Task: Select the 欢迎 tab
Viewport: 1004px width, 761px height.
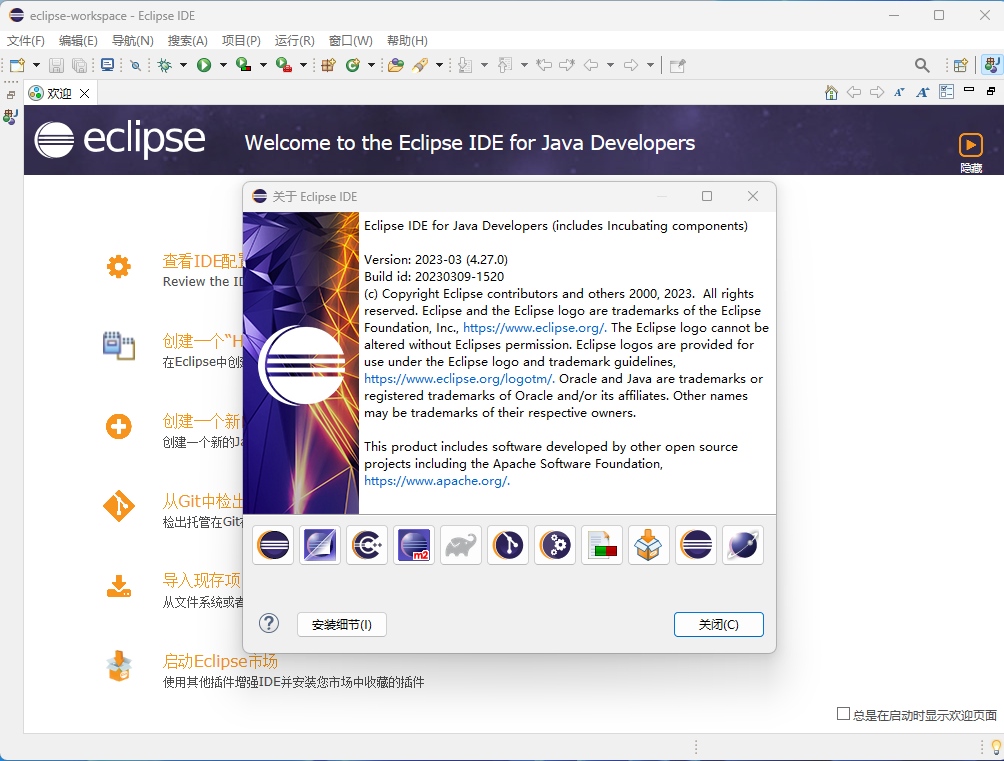Action: click(59, 94)
